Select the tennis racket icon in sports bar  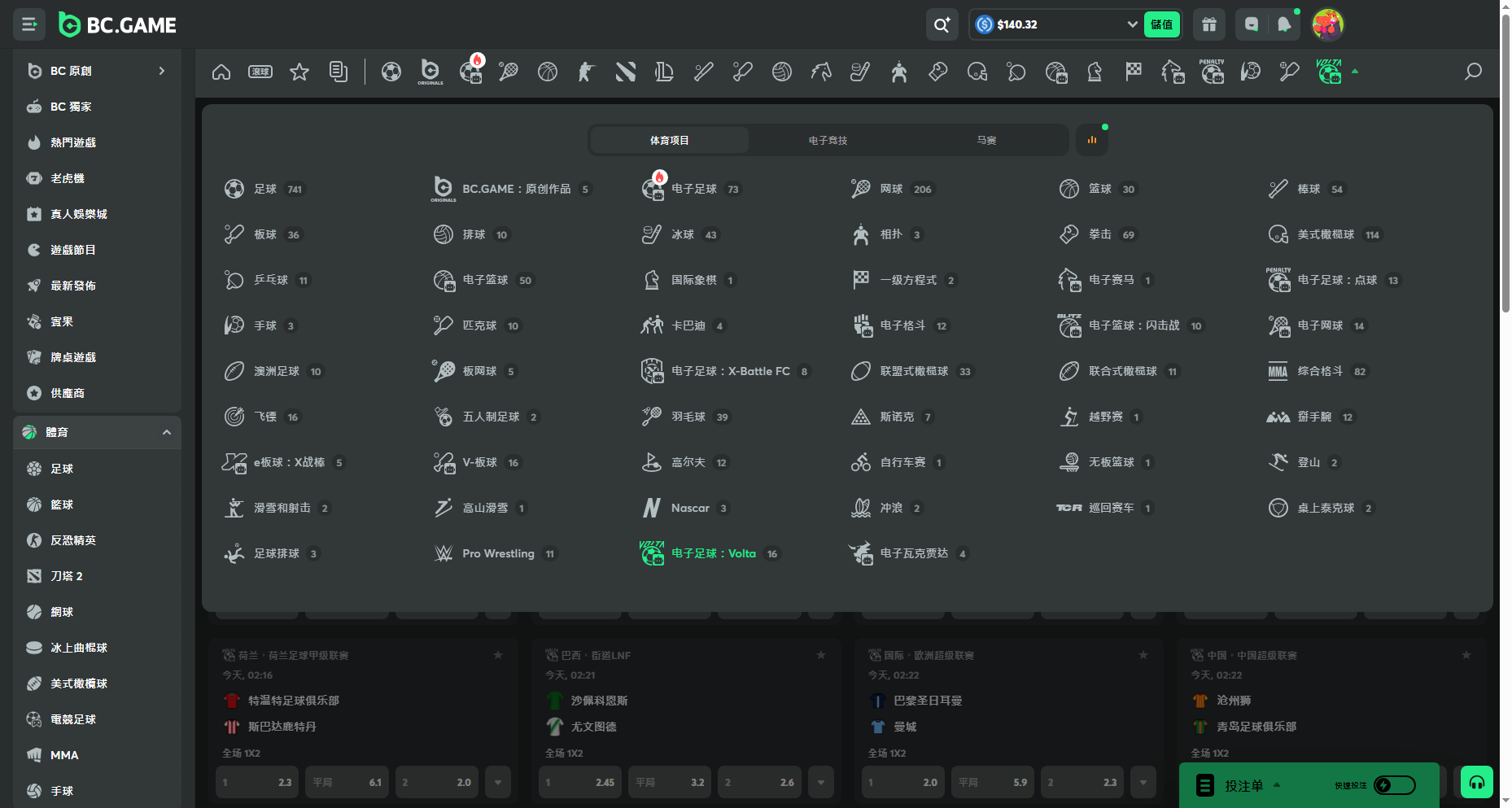tap(508, 72)
